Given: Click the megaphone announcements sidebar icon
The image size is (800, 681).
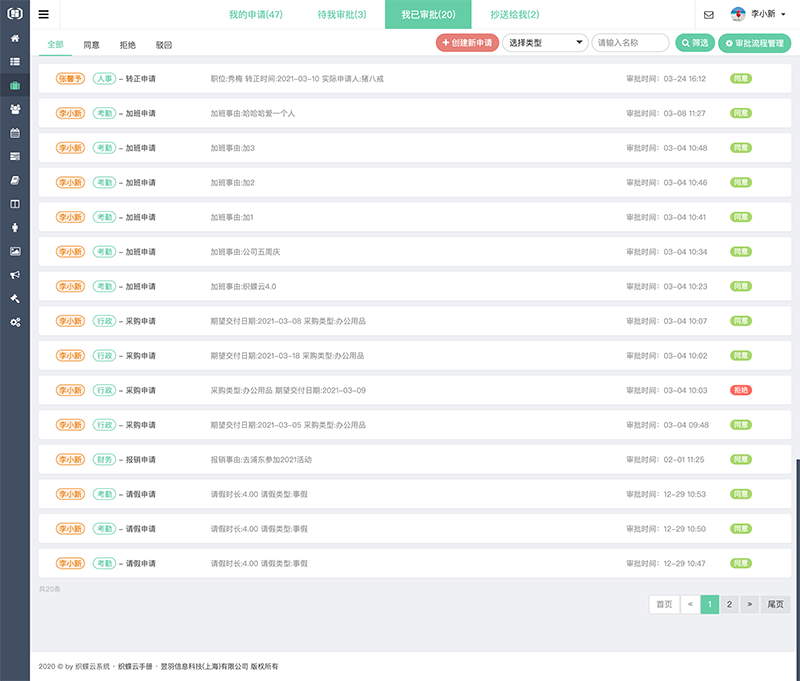Looking at the screenshot, I should tap(15, 275).
